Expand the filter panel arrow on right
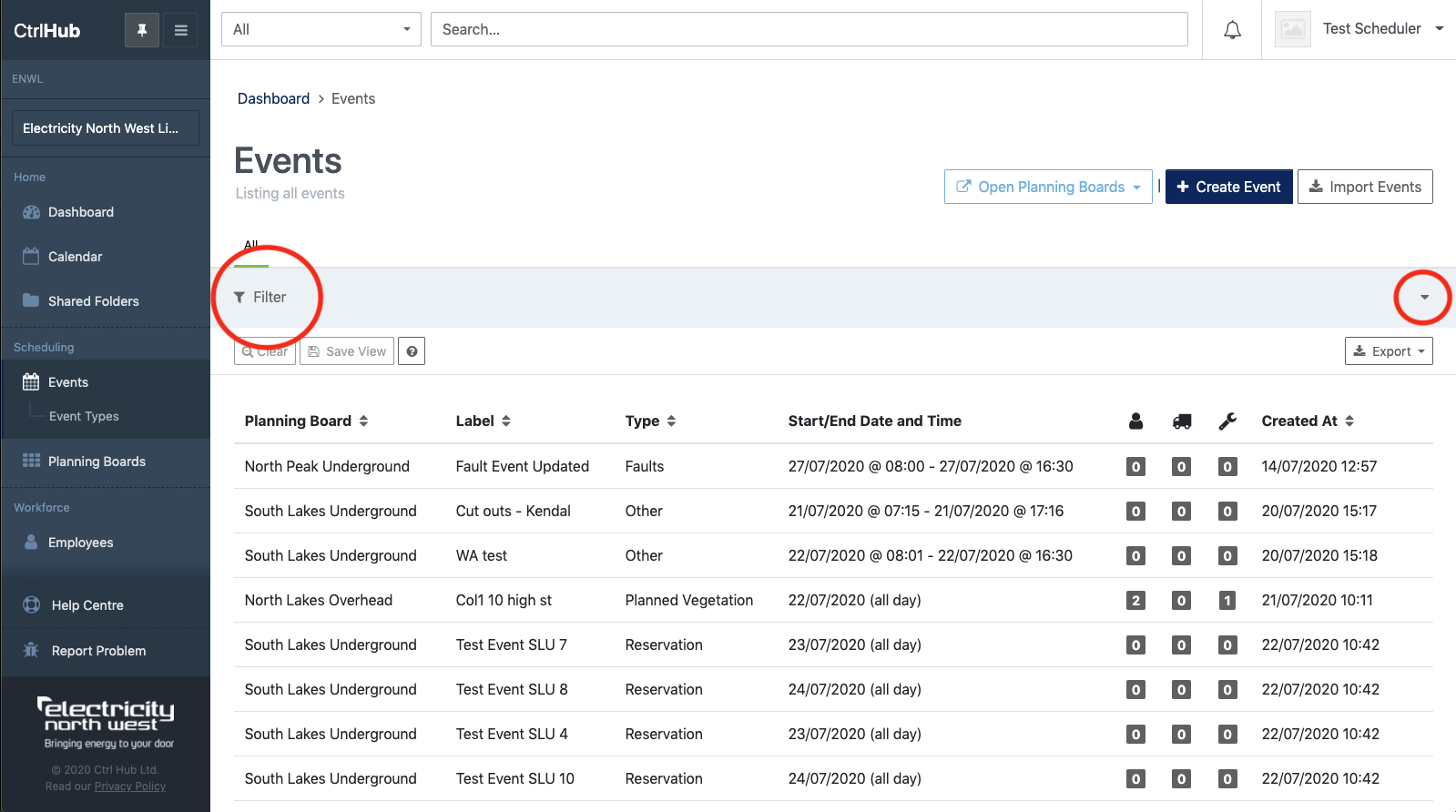1456x812 pixels. (x=1424, y=297)
